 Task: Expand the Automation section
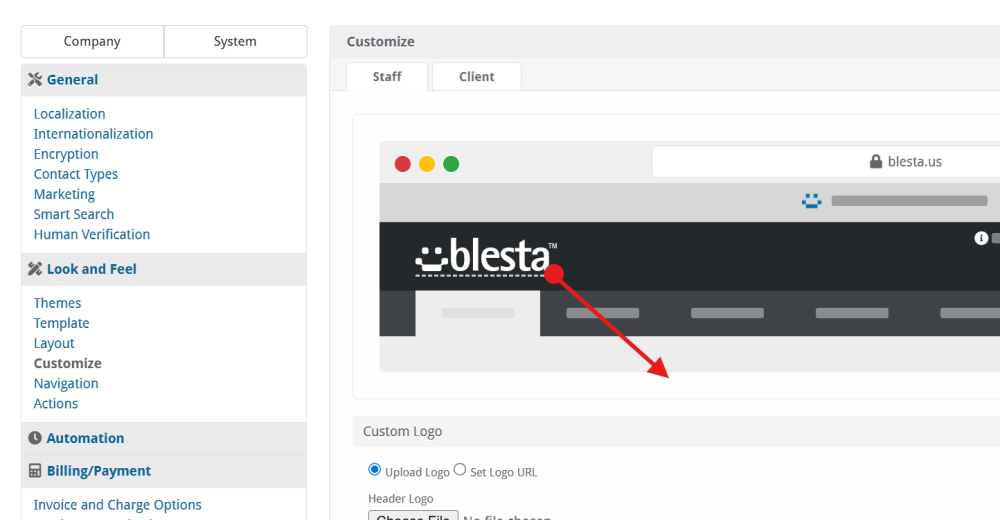point(164,438)
